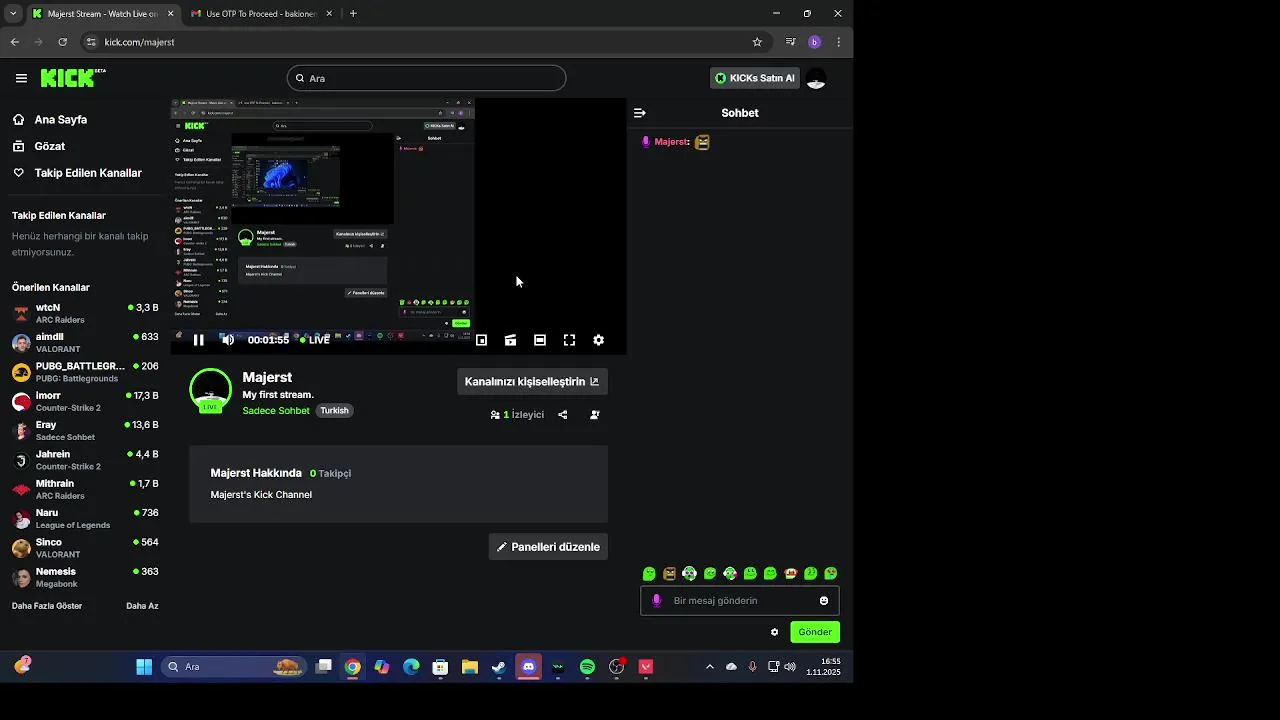This screenshot has height=720, width=1280.
Task: Bookmark this page with star
Action: point(757,42)
